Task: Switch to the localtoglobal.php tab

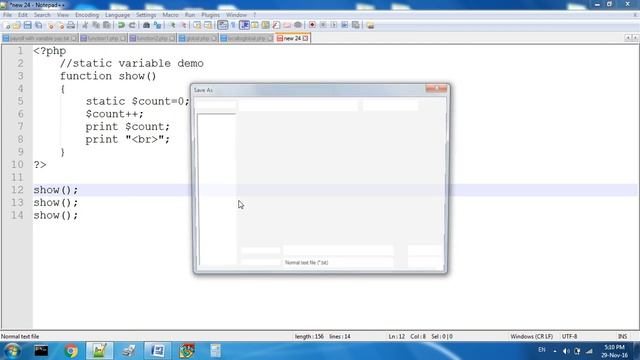Action: click(x=247, y=38)
